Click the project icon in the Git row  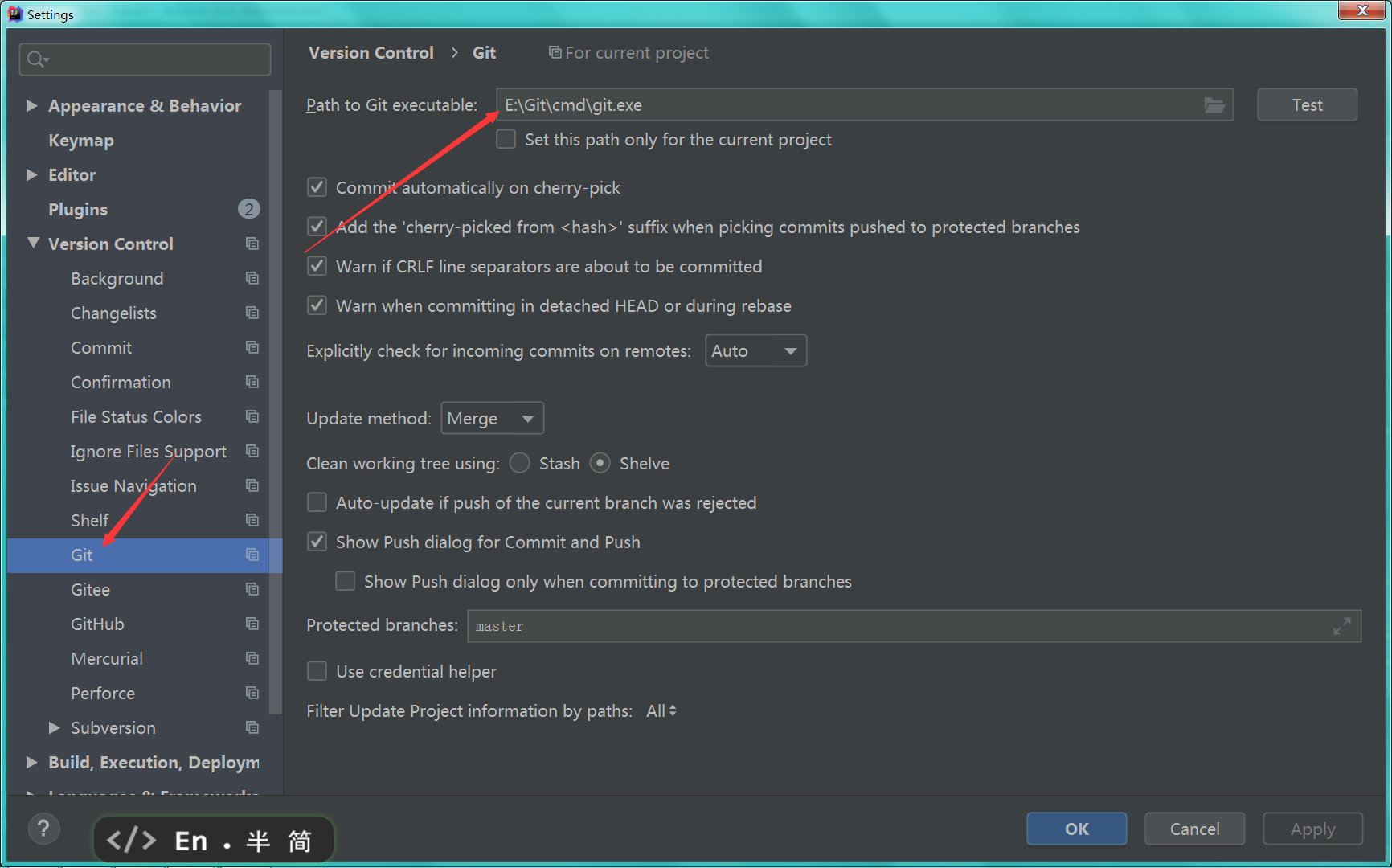pos(252,555)
